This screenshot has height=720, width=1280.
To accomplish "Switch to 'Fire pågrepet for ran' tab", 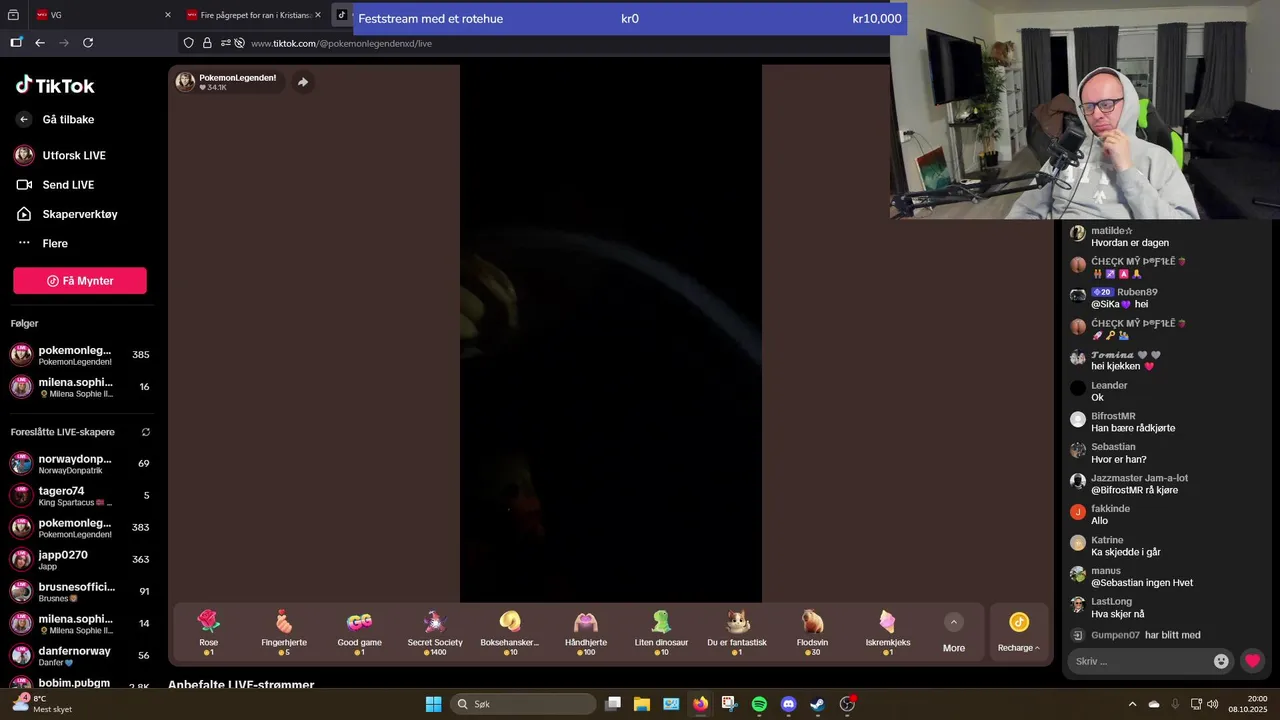I will [x=252, y=15].
